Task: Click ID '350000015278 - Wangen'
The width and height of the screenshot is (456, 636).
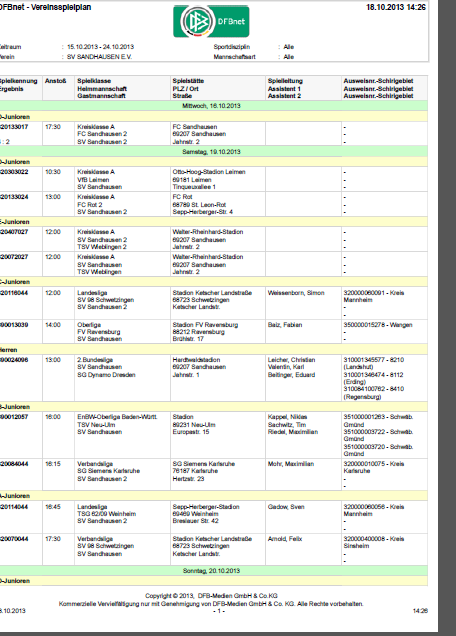Action: pos(378,325)
